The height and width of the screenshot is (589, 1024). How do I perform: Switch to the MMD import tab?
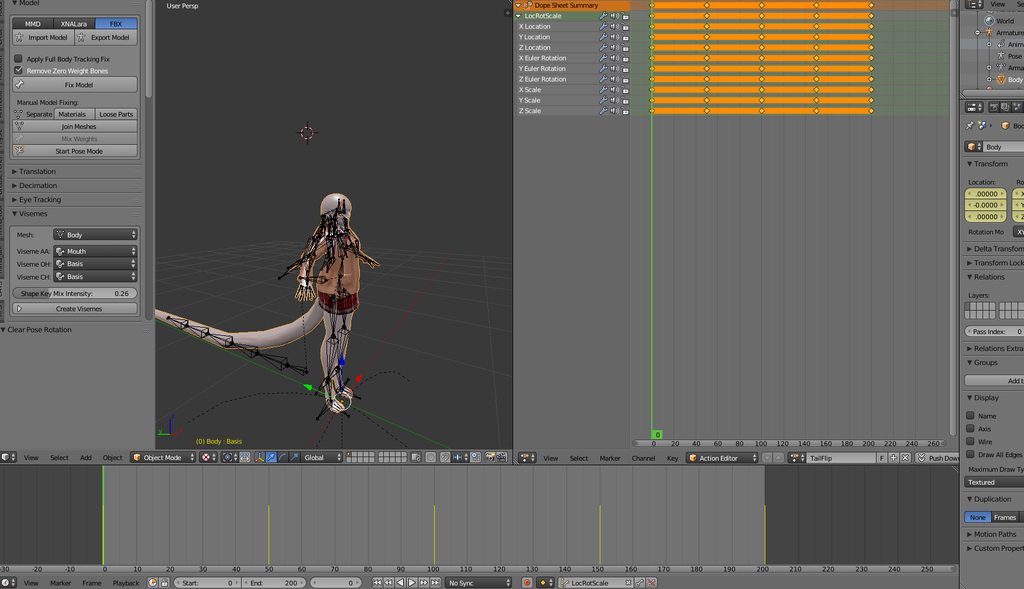[33, 24]
